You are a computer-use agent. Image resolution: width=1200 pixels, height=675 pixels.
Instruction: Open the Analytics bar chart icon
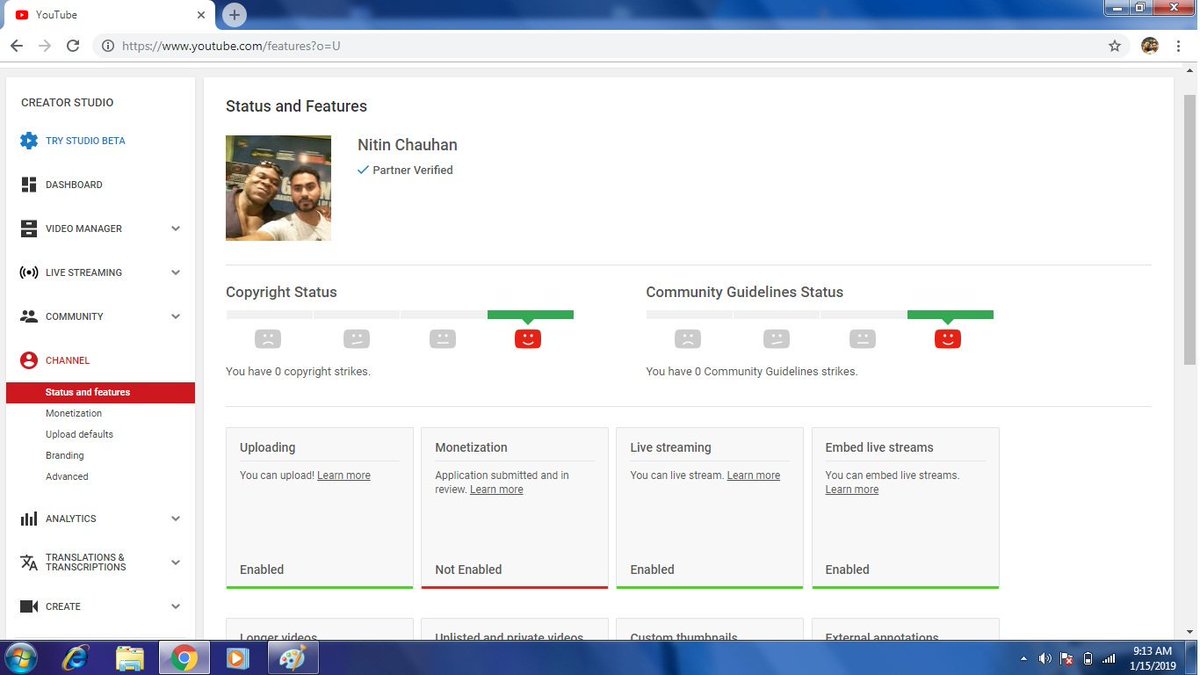29,519
